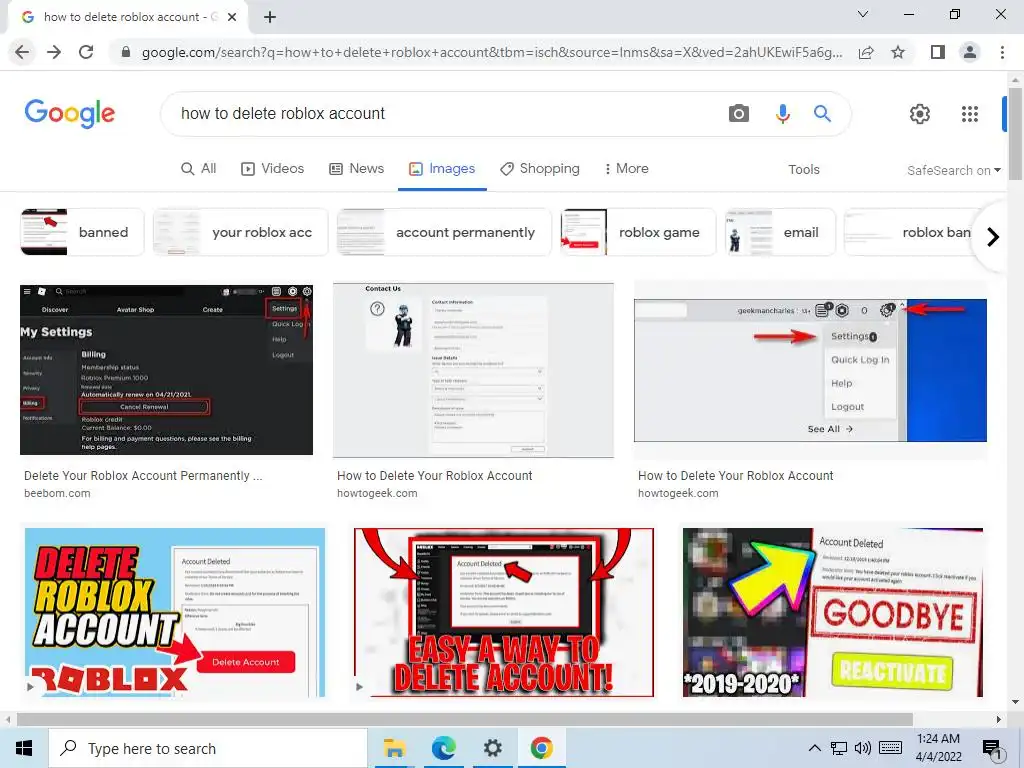This screenshot has height=768, width=1024.
Task: View site security lock info
Action: pyautogui.click(x=126, y=52)
